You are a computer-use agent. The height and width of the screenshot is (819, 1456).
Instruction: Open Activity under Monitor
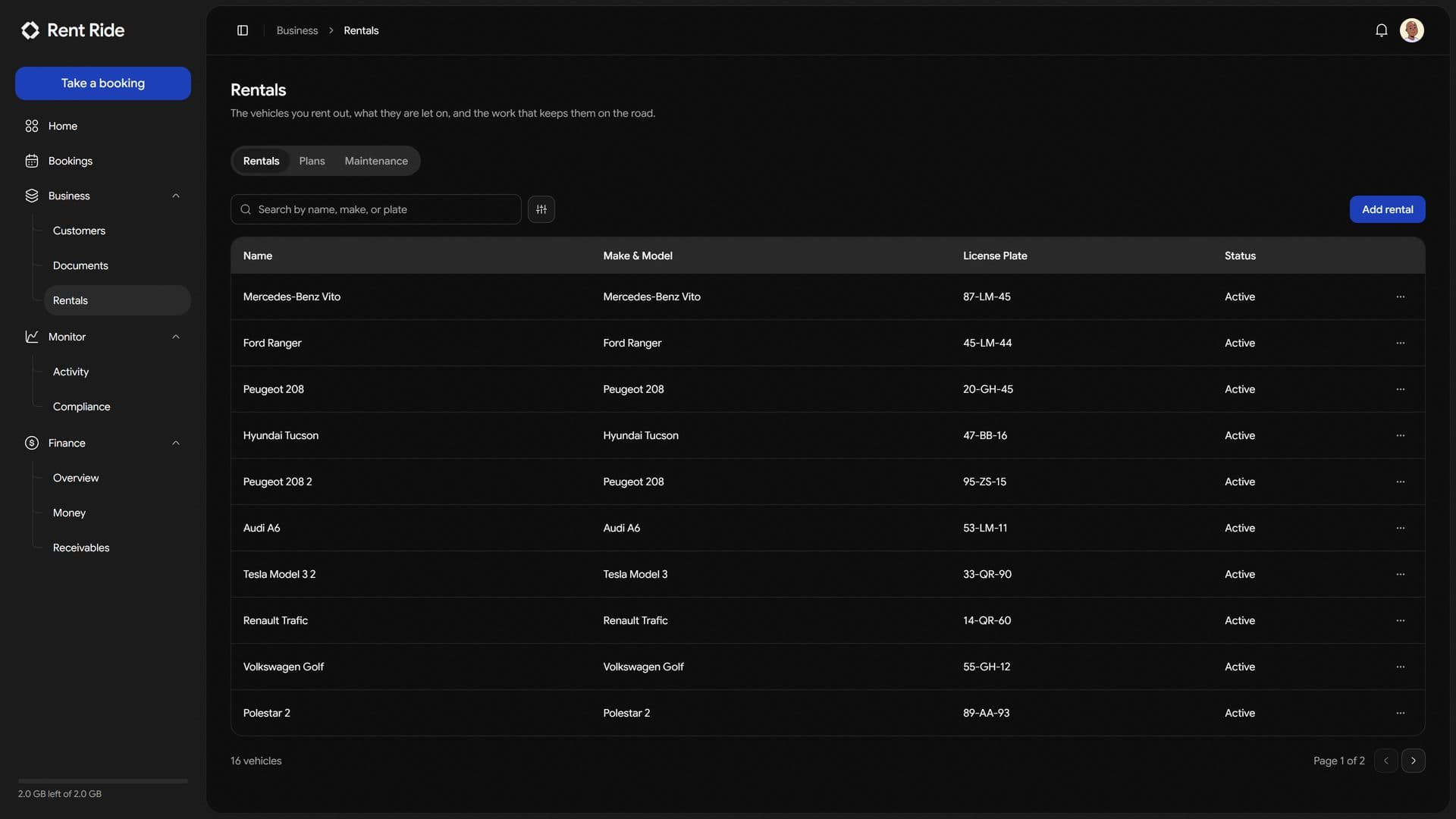(118, 372)
